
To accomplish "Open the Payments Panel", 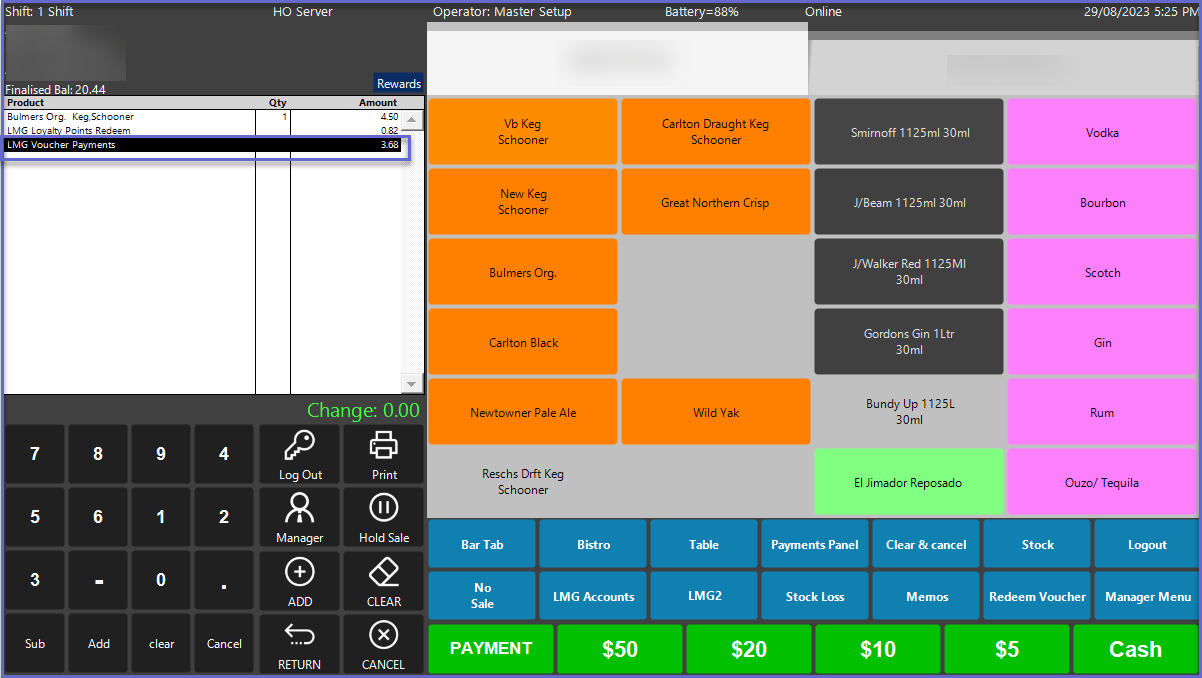I will point(815,544).
